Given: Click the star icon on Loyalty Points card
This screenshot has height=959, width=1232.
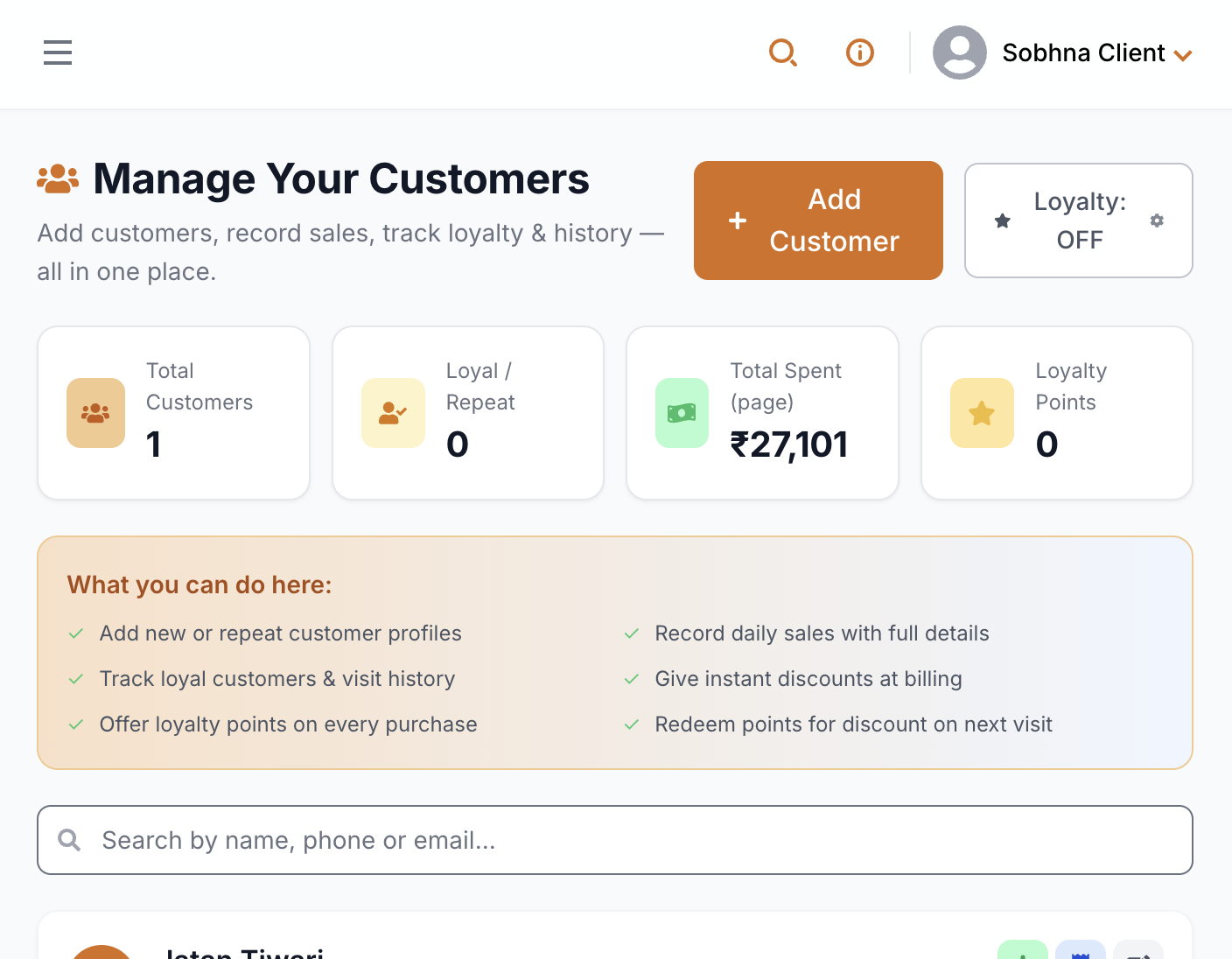Looking at the screenshot, I should pos(982,412).
